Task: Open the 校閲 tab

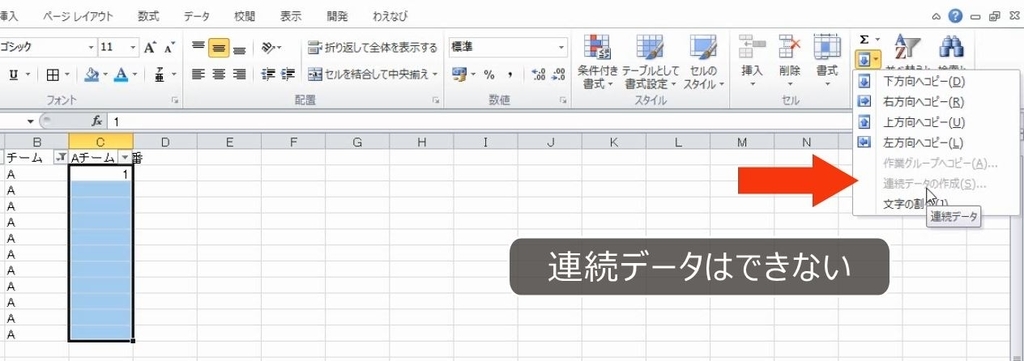Action: tap(244, 16)
